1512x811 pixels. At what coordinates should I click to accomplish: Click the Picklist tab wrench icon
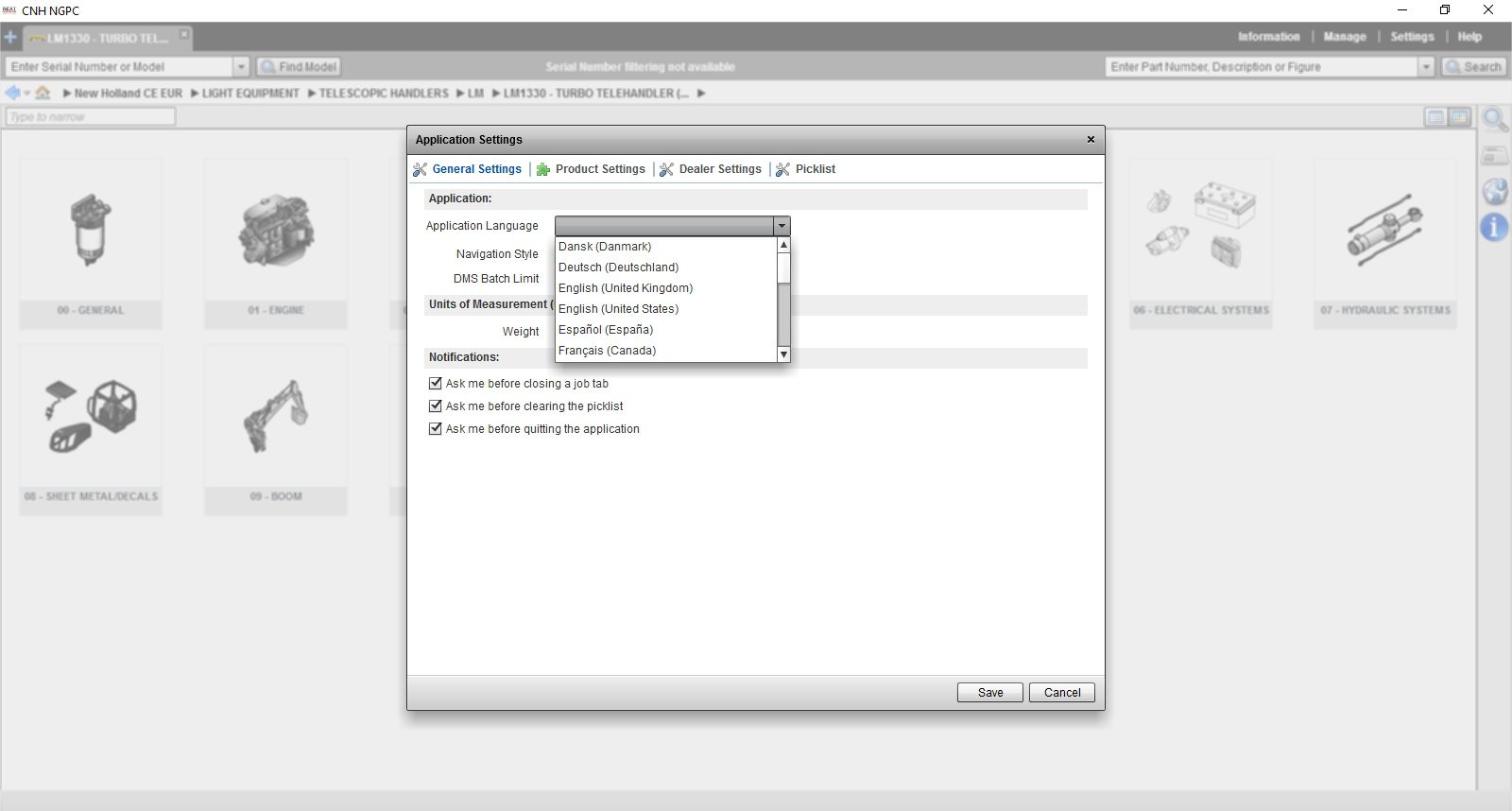tap(782, 169)
